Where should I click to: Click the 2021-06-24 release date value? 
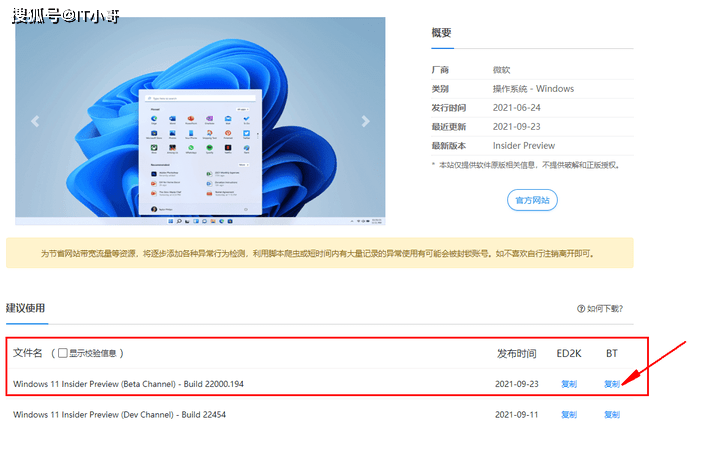click(517, 107)
